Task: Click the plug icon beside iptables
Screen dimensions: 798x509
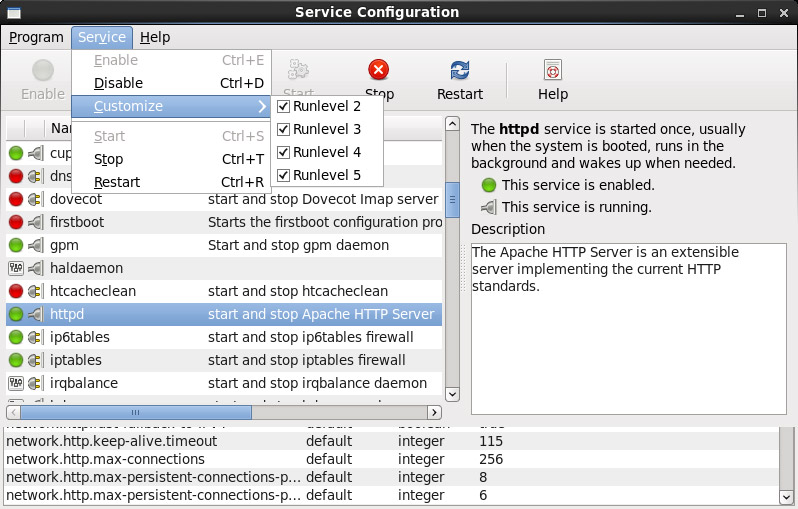Action: (x=35, y=360)
